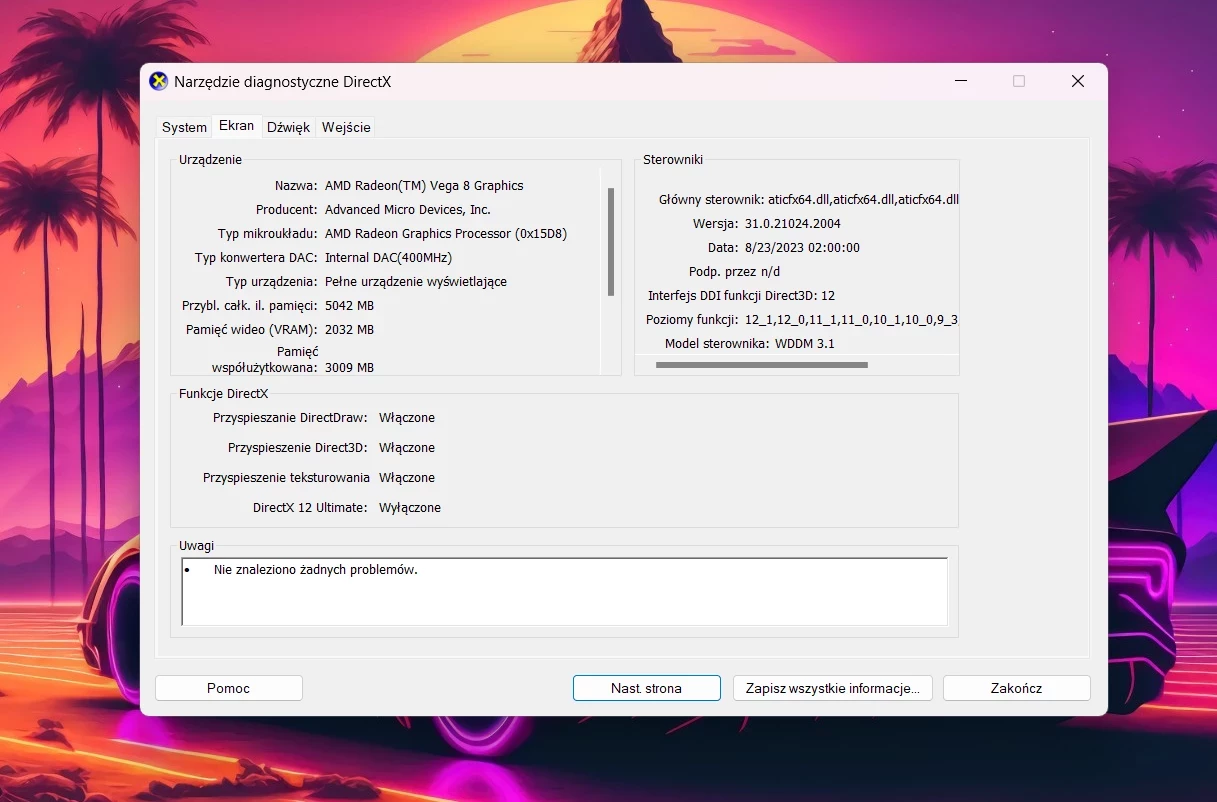Viewport: 1217px width, 802px height.
Task: Click the Model sterownika: label
Action: click(718, 344)
